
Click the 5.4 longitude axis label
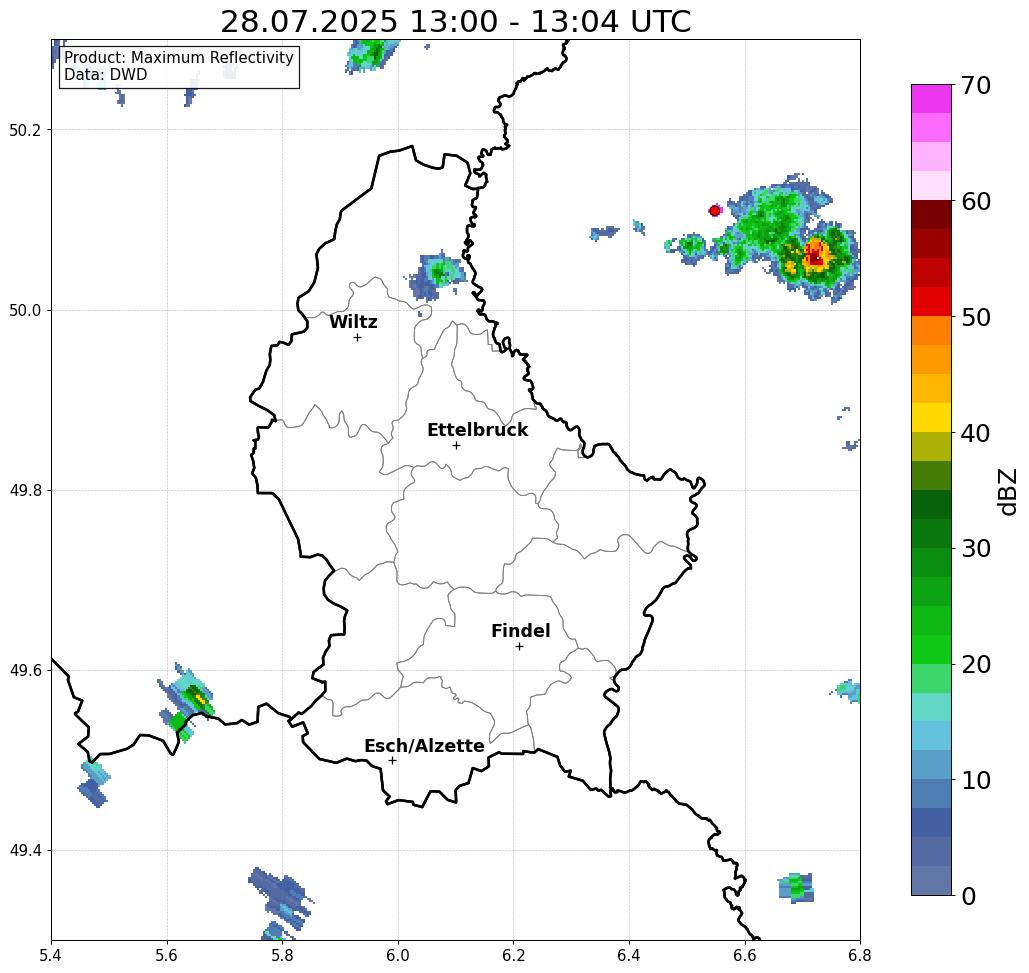(x=51, y=955)
